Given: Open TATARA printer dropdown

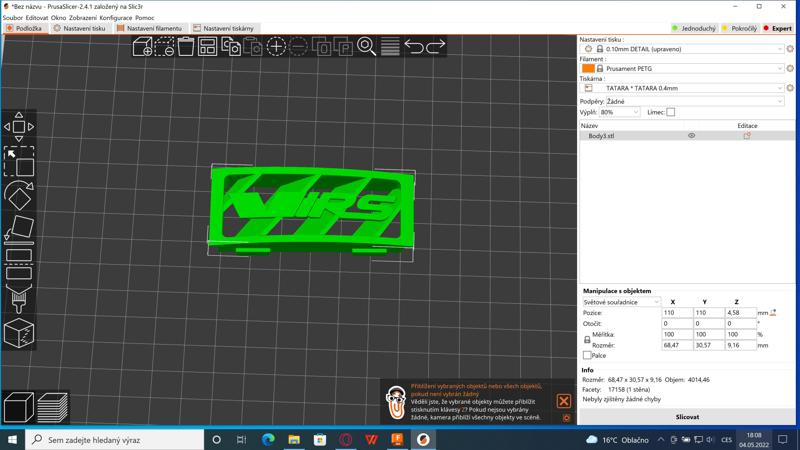Looking at the screenshot, I should click(x=682, y=88).
